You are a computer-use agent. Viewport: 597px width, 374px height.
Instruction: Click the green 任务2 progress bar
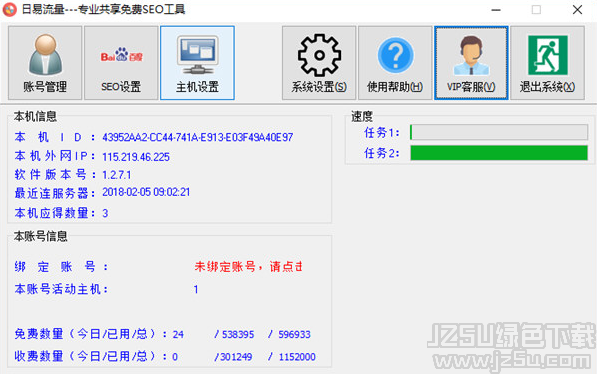[499, 153]
